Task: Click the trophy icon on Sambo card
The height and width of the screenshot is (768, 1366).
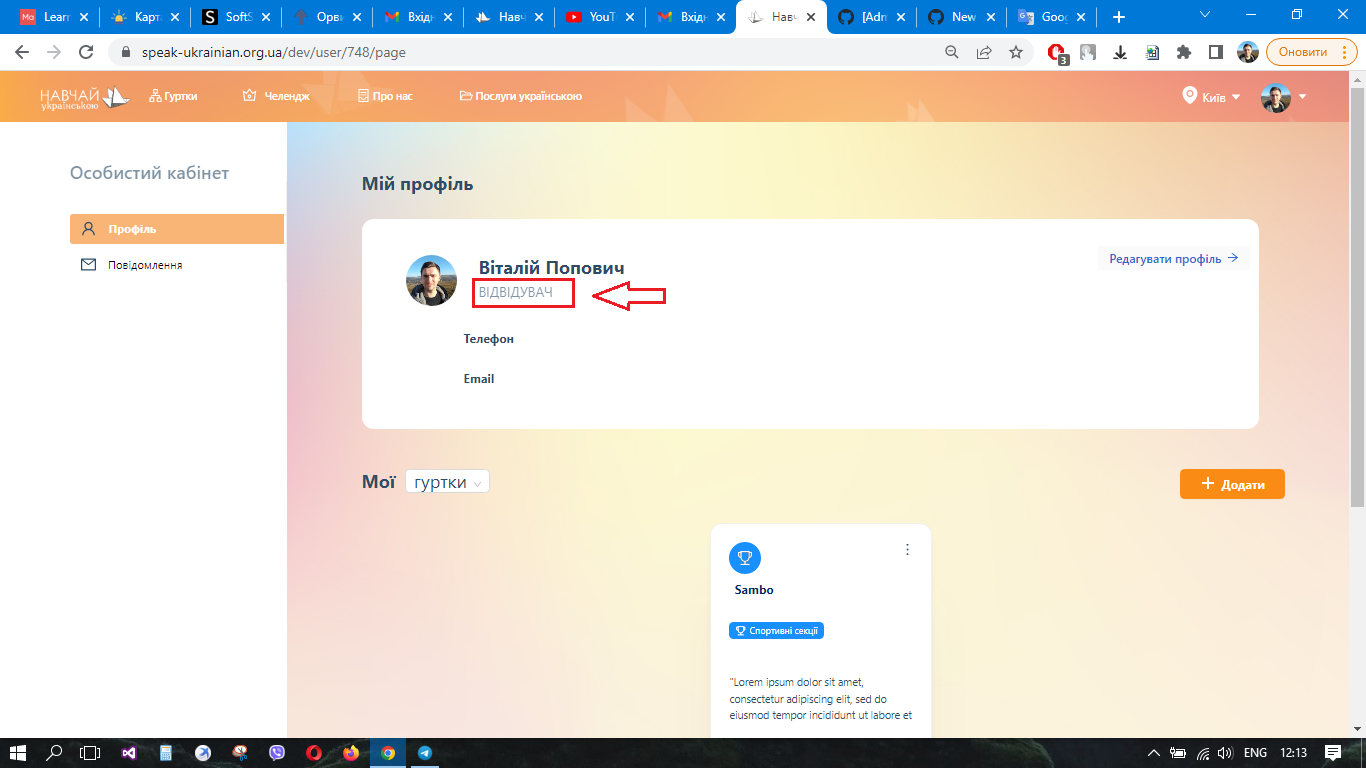Action: [x=745, y=558]
